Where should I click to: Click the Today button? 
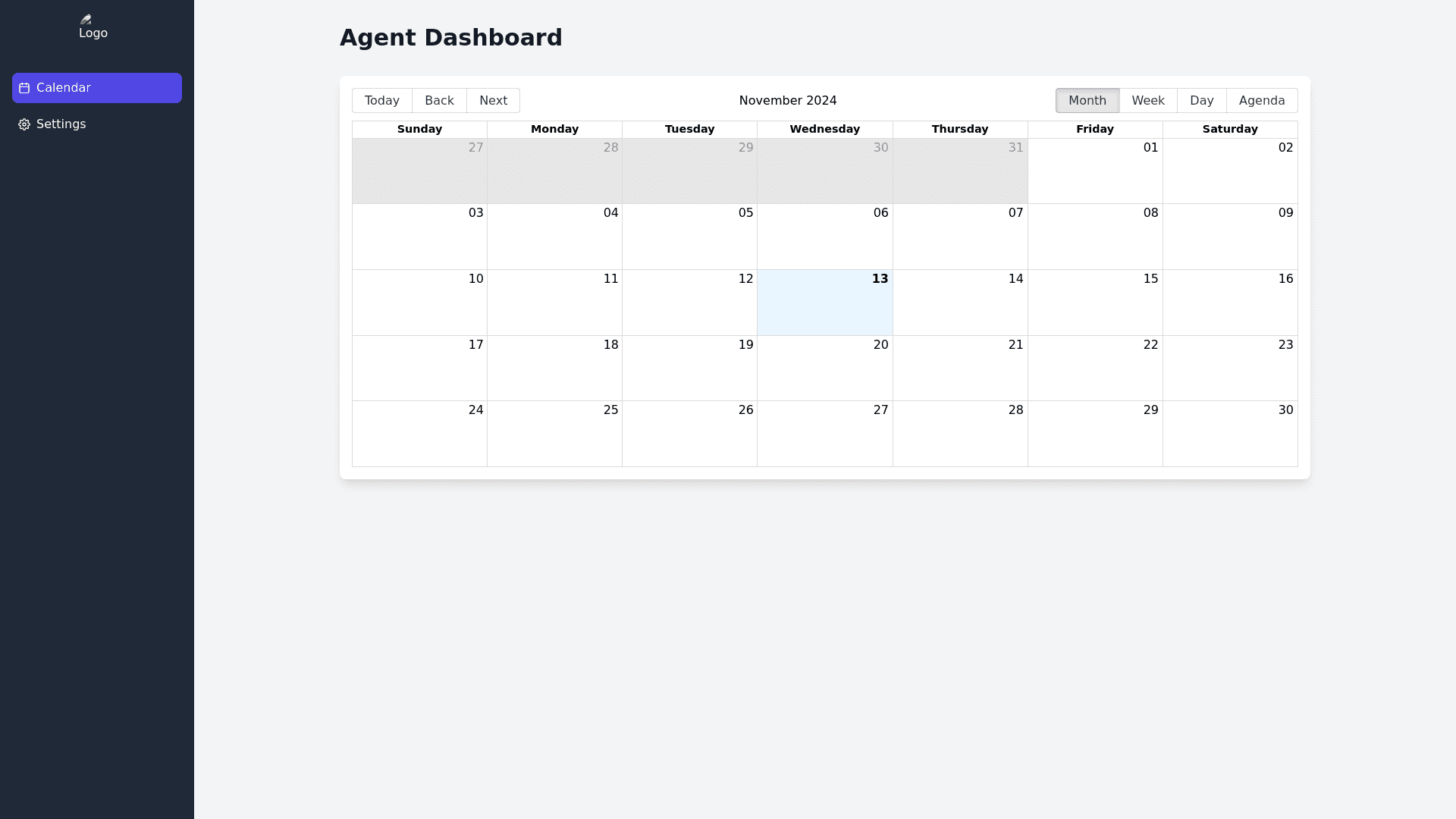tap(381, 100)
